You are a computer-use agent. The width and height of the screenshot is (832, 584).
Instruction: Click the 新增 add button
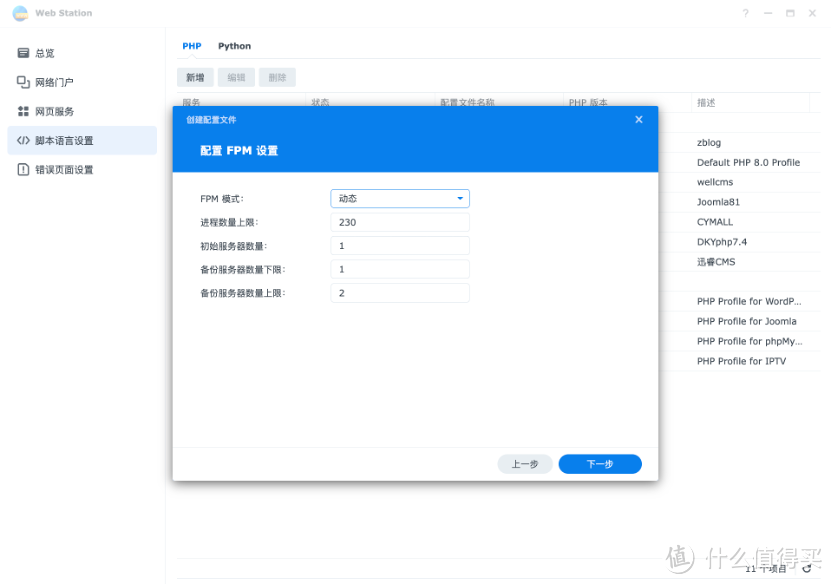click(x=195, y=77)
